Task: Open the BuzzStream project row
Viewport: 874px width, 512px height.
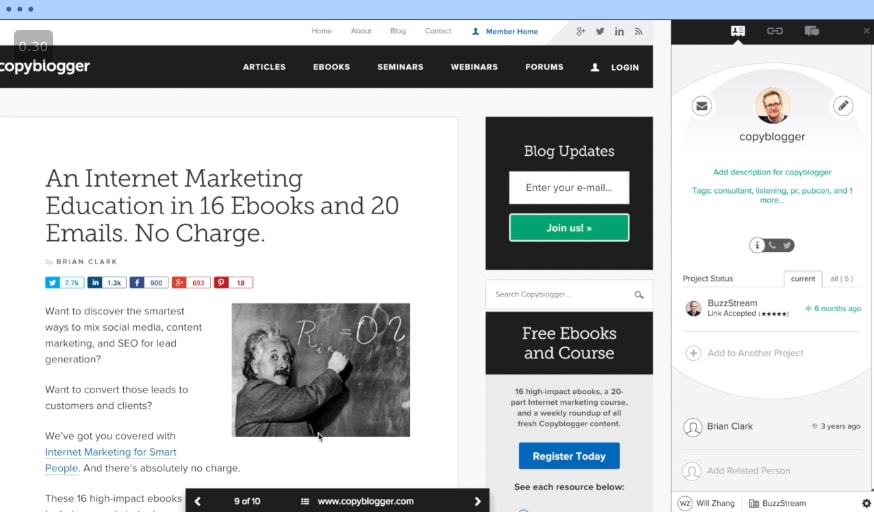Action: point(772,308)
